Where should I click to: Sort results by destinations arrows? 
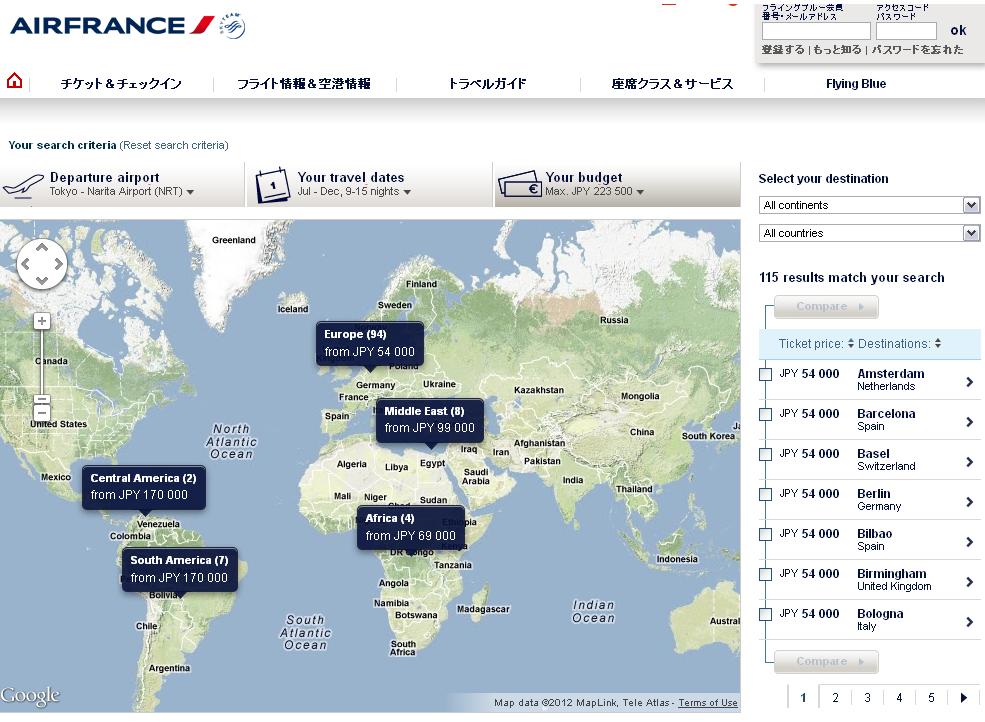pyautogui.click(x=938, y=344)
